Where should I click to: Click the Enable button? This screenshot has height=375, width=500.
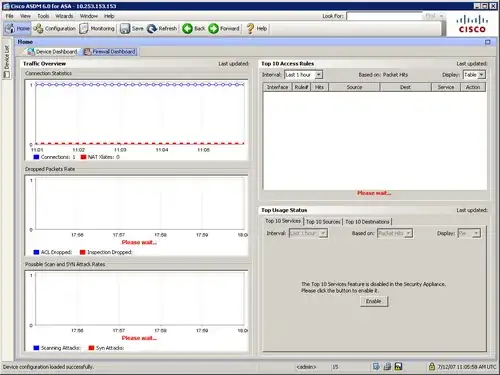click(374, 301)
